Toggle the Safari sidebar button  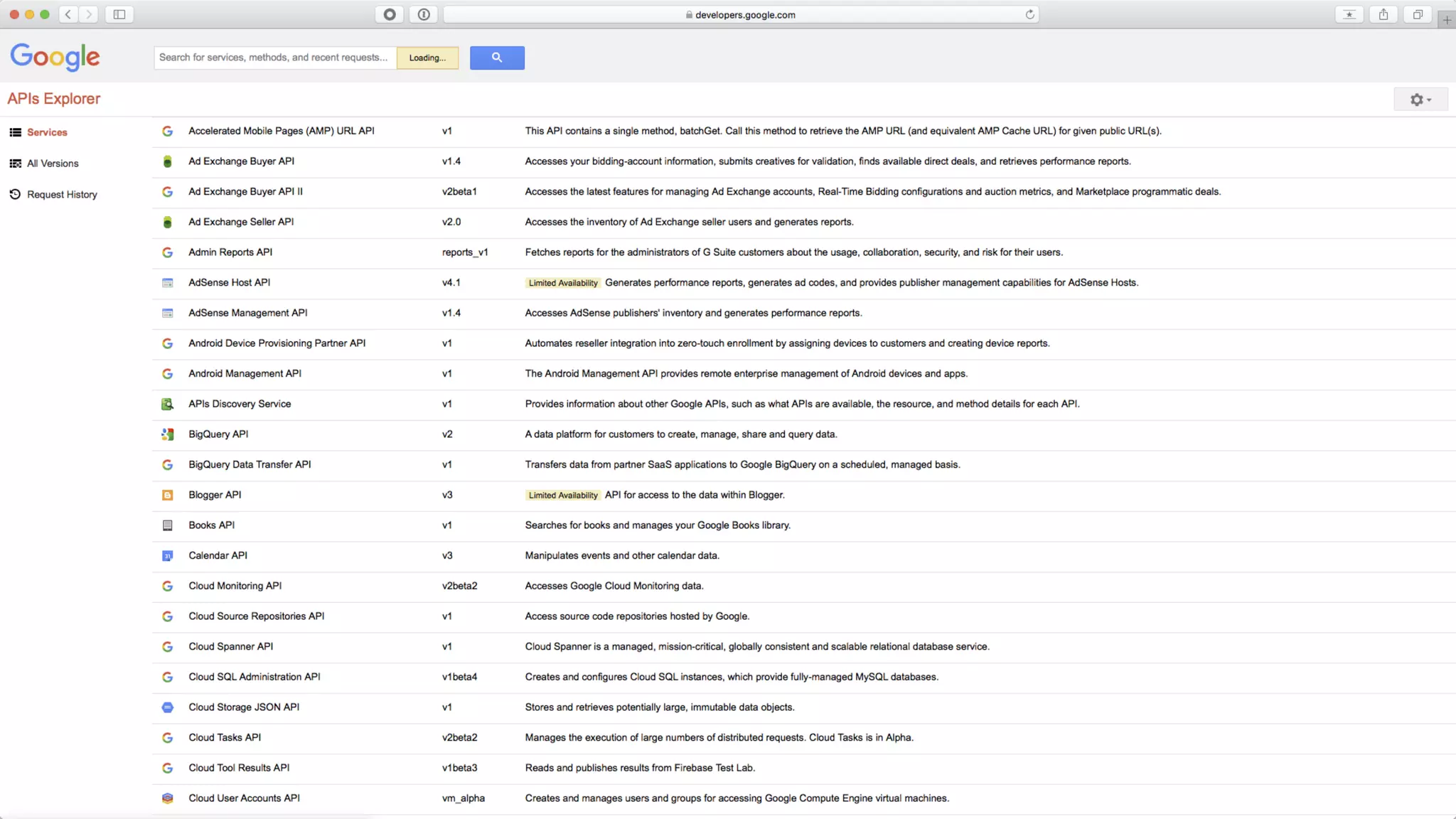click(119, 14)
